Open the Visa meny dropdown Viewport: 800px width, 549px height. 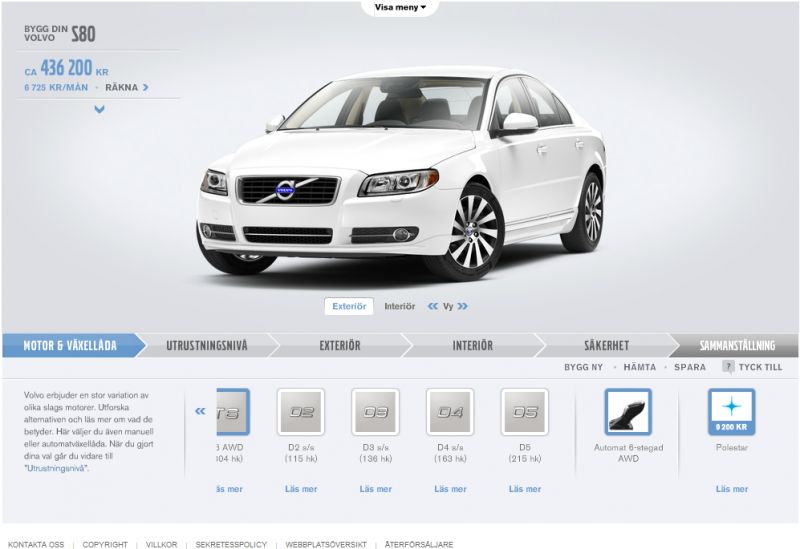coord(400,7)
